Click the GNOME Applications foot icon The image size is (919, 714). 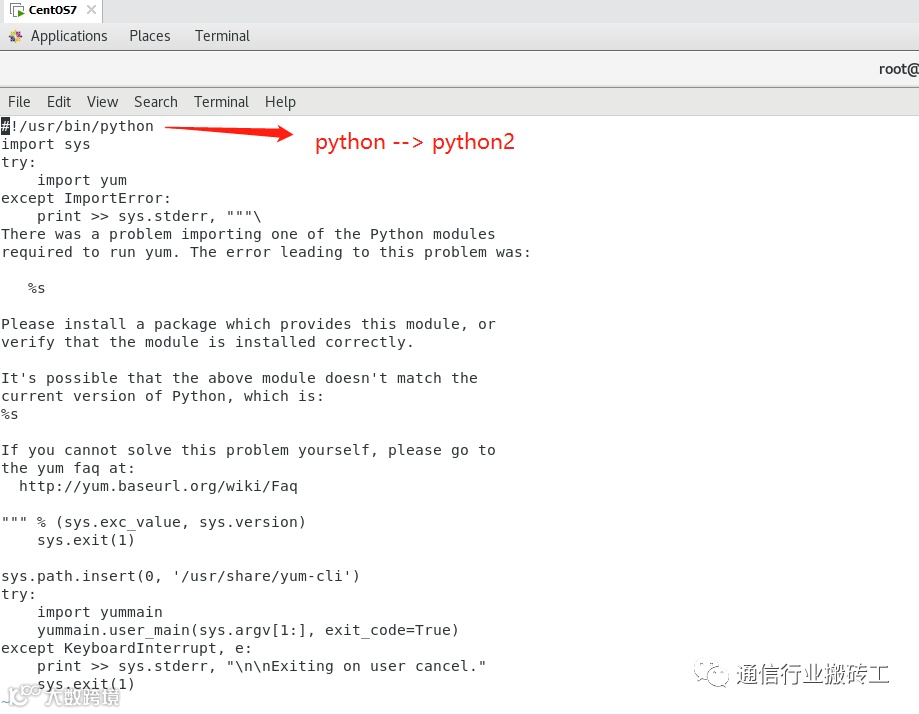click(x=16, y=37)
